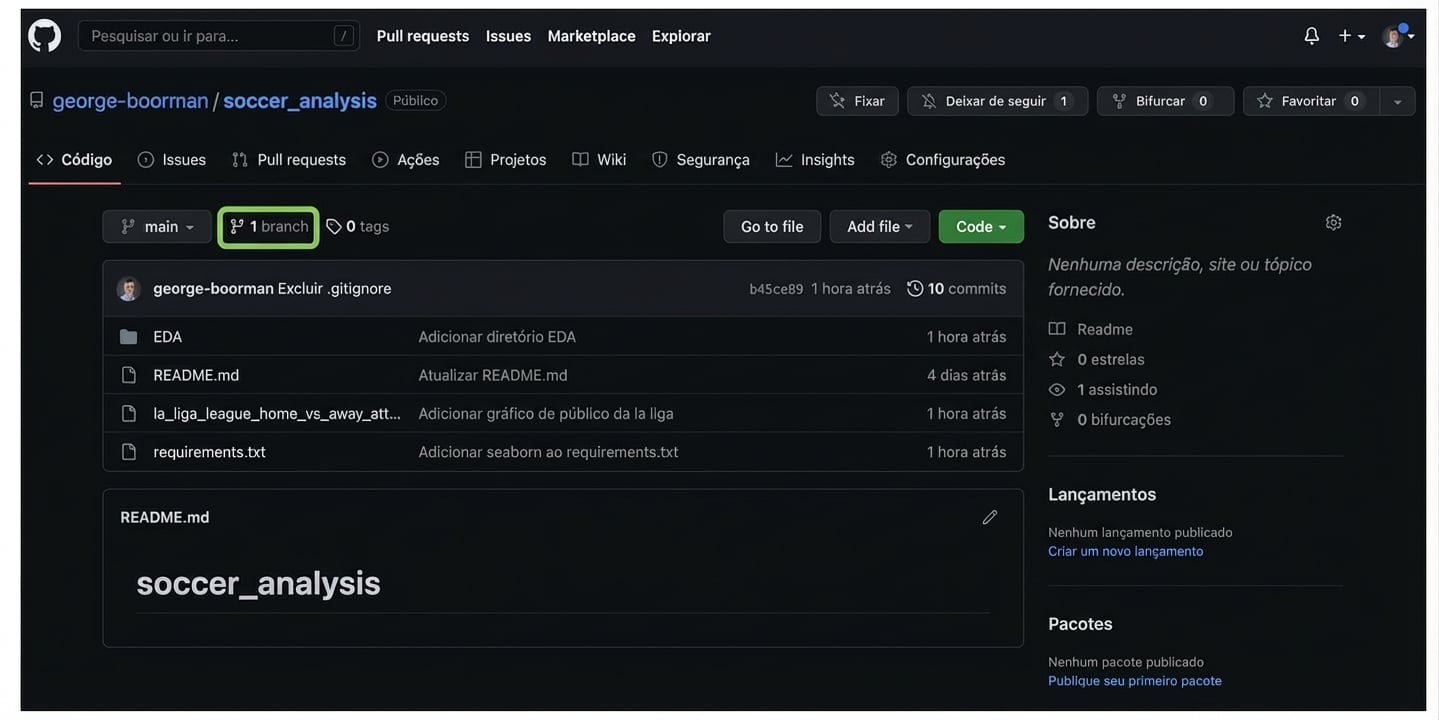The image size is (1439, 720).
Task: View the 0 tags link
Action: tap(358, 227)
